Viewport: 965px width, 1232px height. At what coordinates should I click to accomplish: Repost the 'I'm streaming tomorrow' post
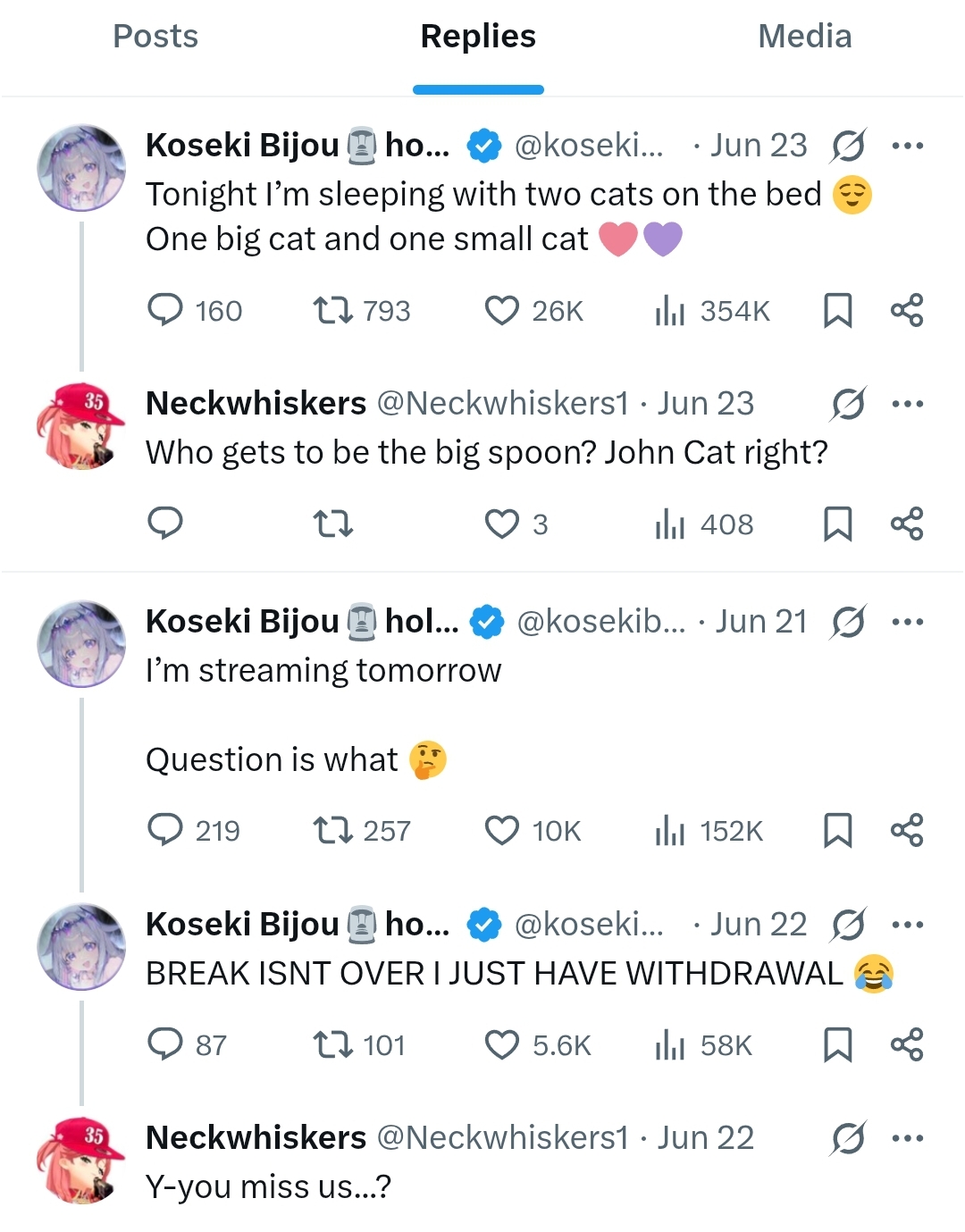pyautogui.click(x=332, y=831)
